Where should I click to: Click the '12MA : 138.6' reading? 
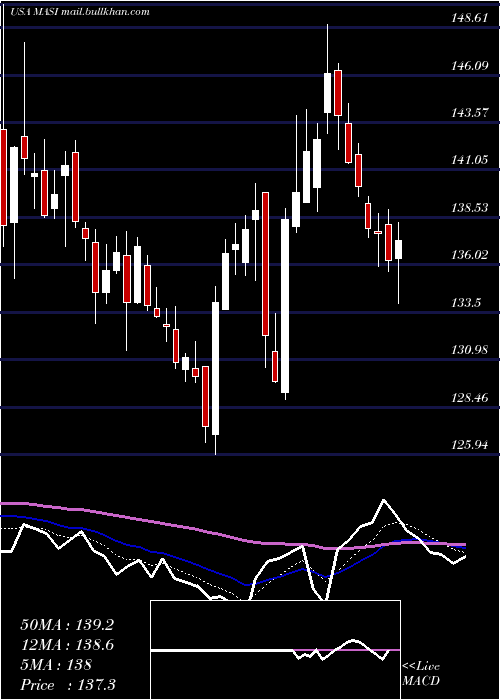tap(67, 645)
